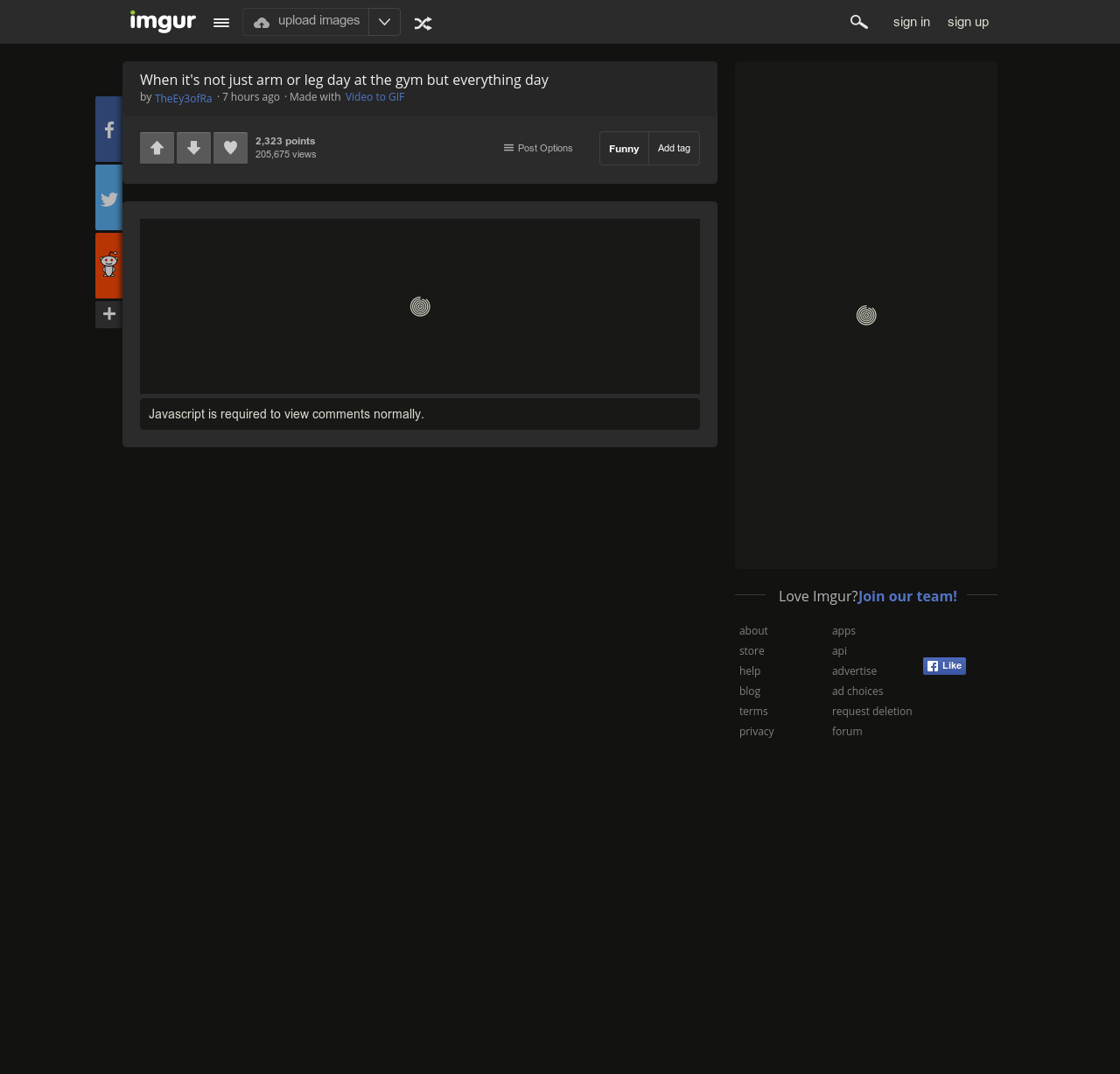Screen dimensions: 1120x1074
Task: Click the Add tag button
Action: (x=674, y=149)
